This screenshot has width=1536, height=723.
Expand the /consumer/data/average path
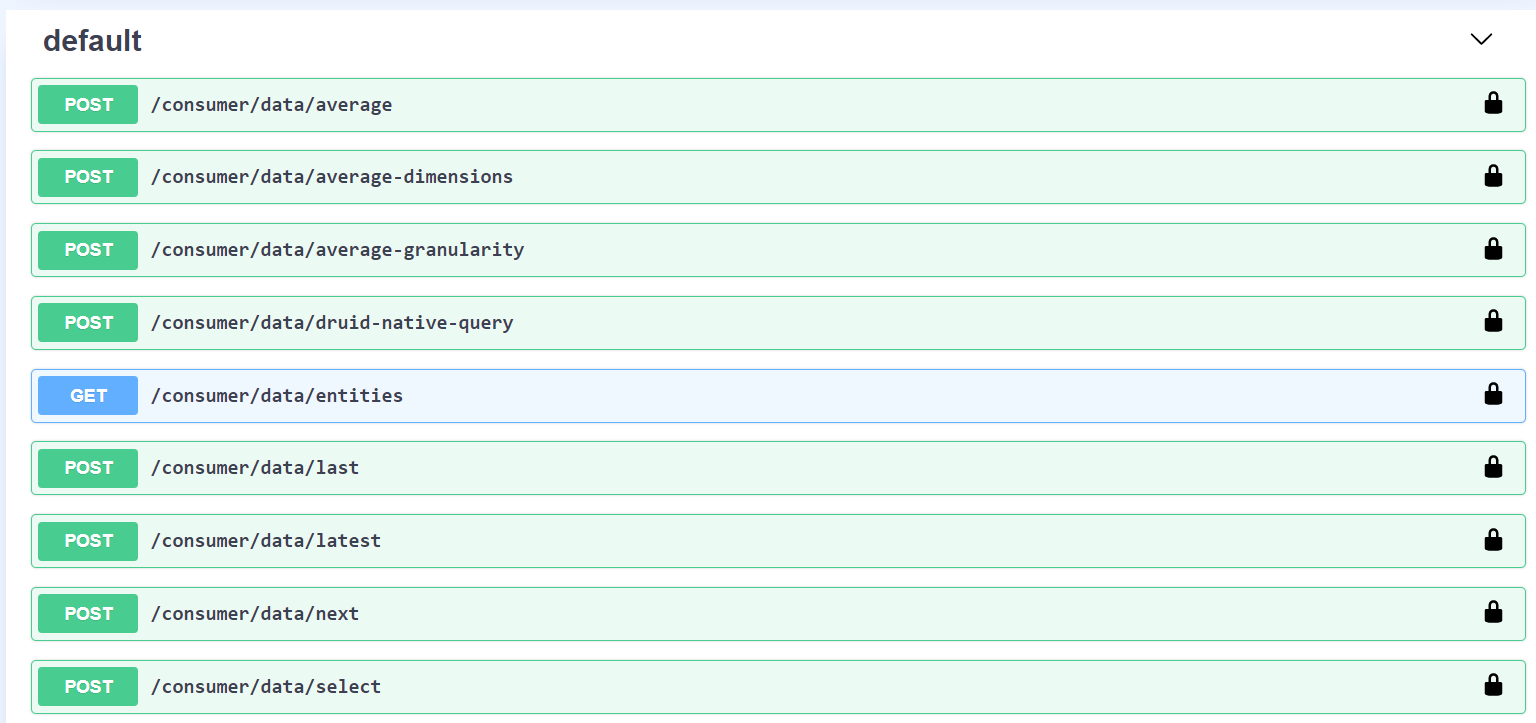tap(271, 105)
